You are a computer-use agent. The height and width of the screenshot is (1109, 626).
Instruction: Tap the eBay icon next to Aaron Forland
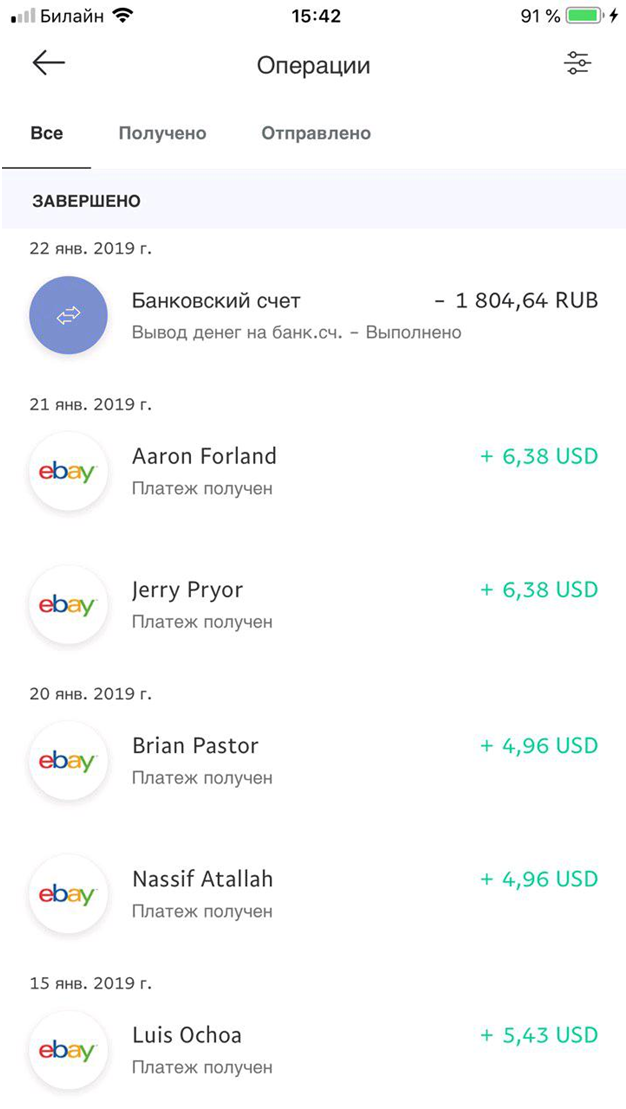[x=68, y=470]
